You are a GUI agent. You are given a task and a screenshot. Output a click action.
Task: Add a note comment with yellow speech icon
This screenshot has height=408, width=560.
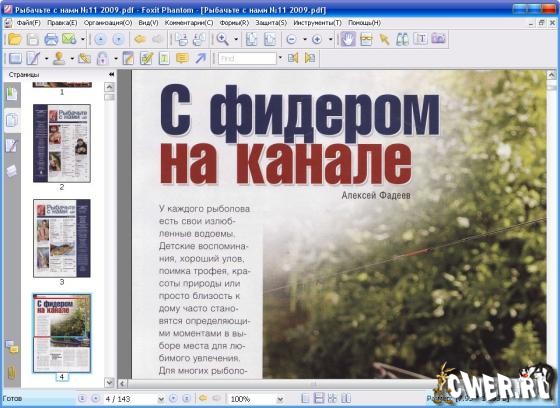click(x=182, y=58)
